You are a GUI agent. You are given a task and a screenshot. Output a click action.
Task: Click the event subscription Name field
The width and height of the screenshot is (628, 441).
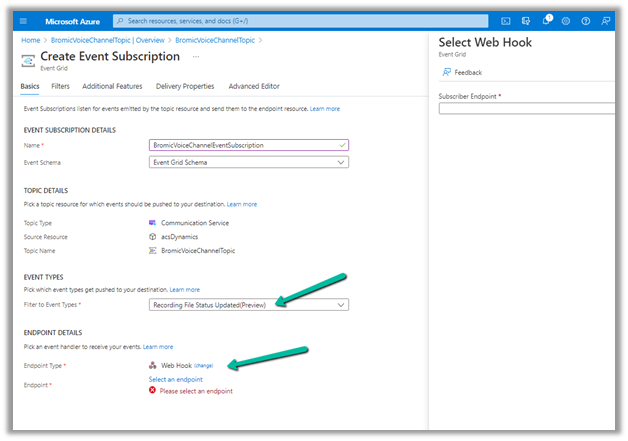pos(248,145)
